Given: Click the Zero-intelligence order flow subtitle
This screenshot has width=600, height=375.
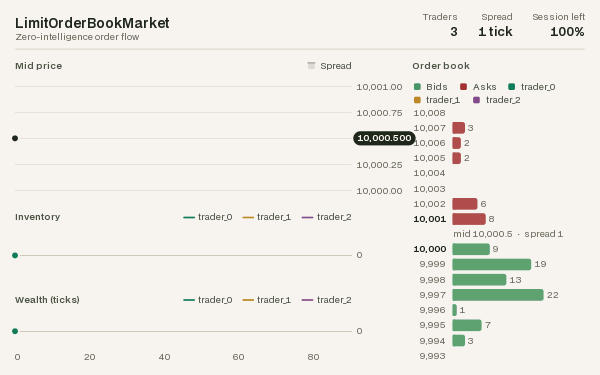Looking at the screenshot, I should [x=77, y=37].
